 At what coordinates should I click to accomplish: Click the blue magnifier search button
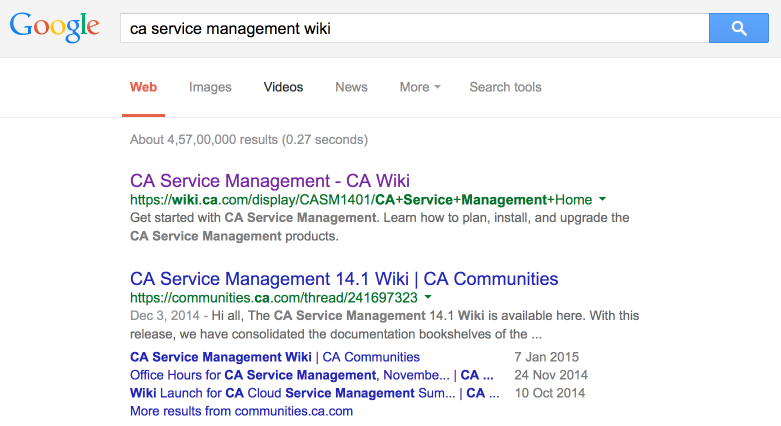(x=739, y=28)
